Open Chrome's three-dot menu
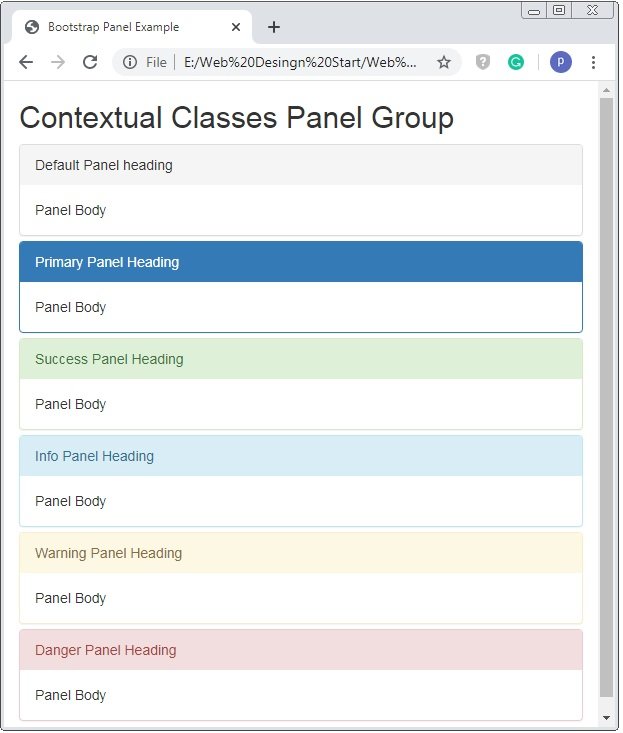This screenshot has width=623, height=733. click(x=593, y=62)
